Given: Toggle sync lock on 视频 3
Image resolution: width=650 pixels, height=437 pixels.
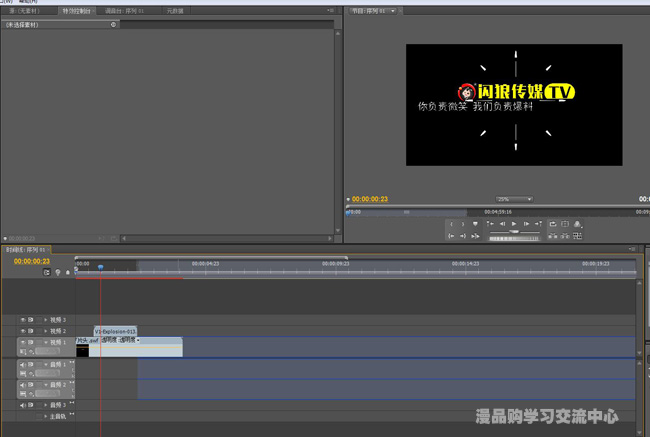Looking at the screenshot, I should tap(31, 320).
